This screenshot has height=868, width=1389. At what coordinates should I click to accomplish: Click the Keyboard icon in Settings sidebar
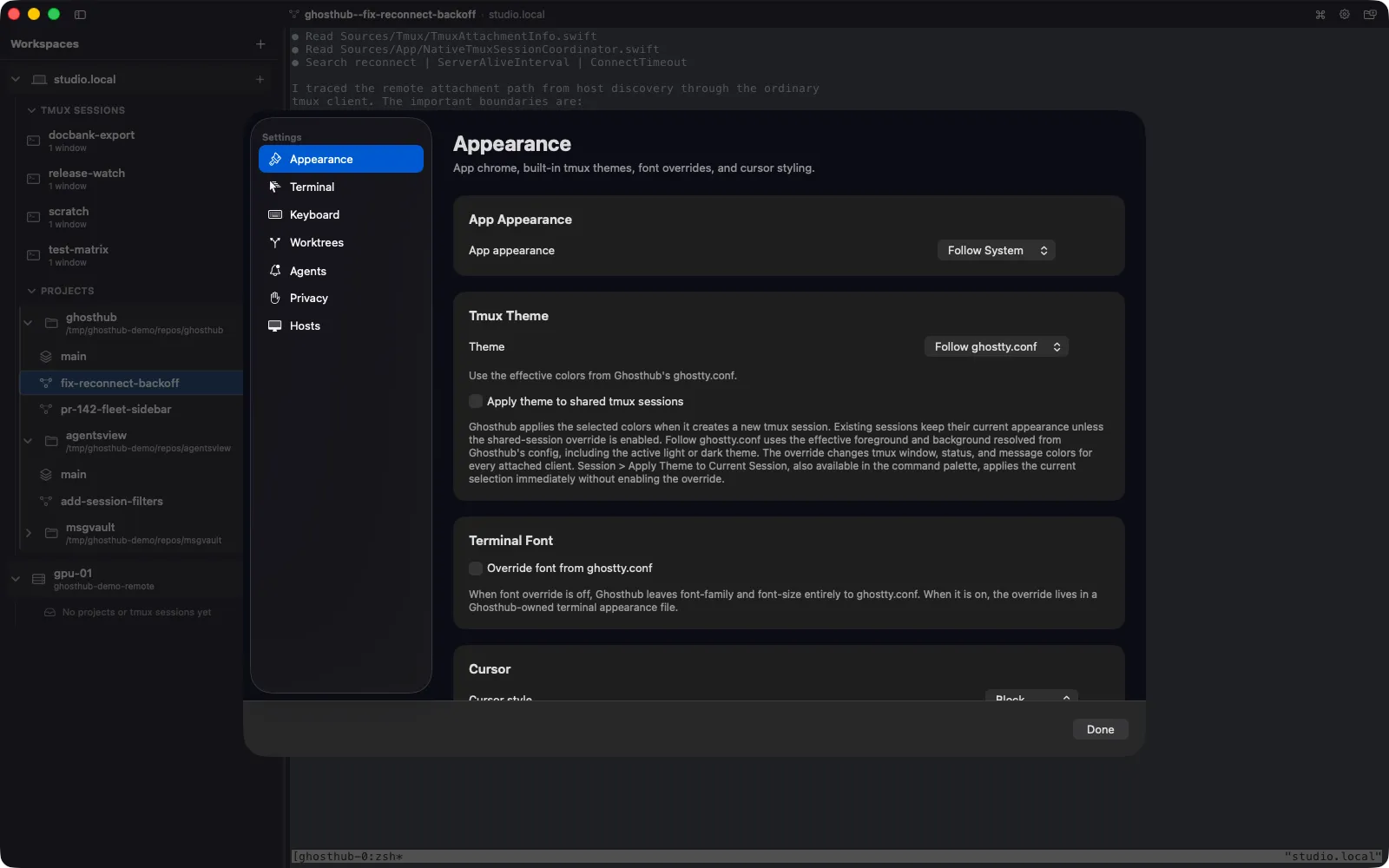pos(275,214)
